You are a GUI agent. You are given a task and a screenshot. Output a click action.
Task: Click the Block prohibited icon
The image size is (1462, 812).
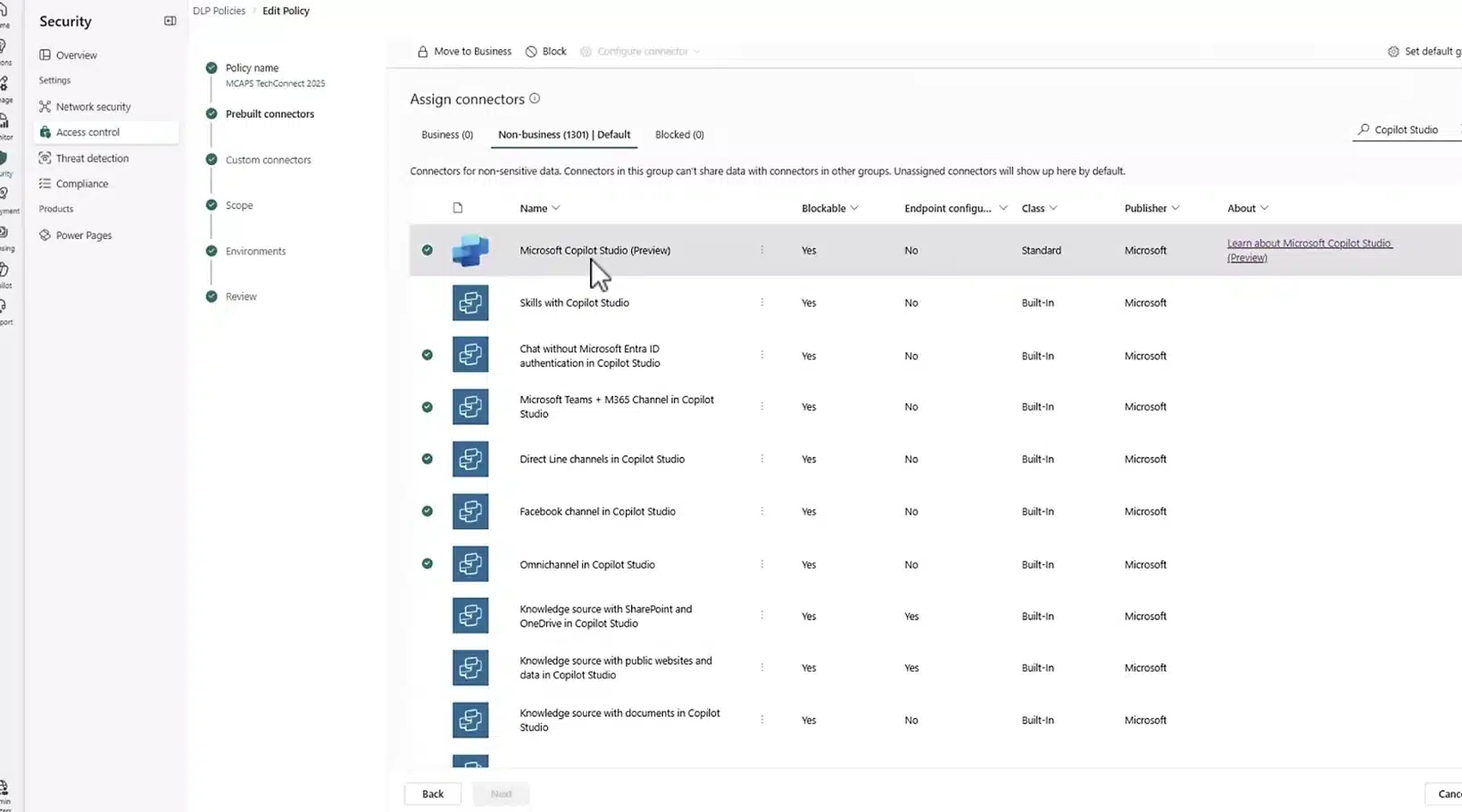point(531,52)
